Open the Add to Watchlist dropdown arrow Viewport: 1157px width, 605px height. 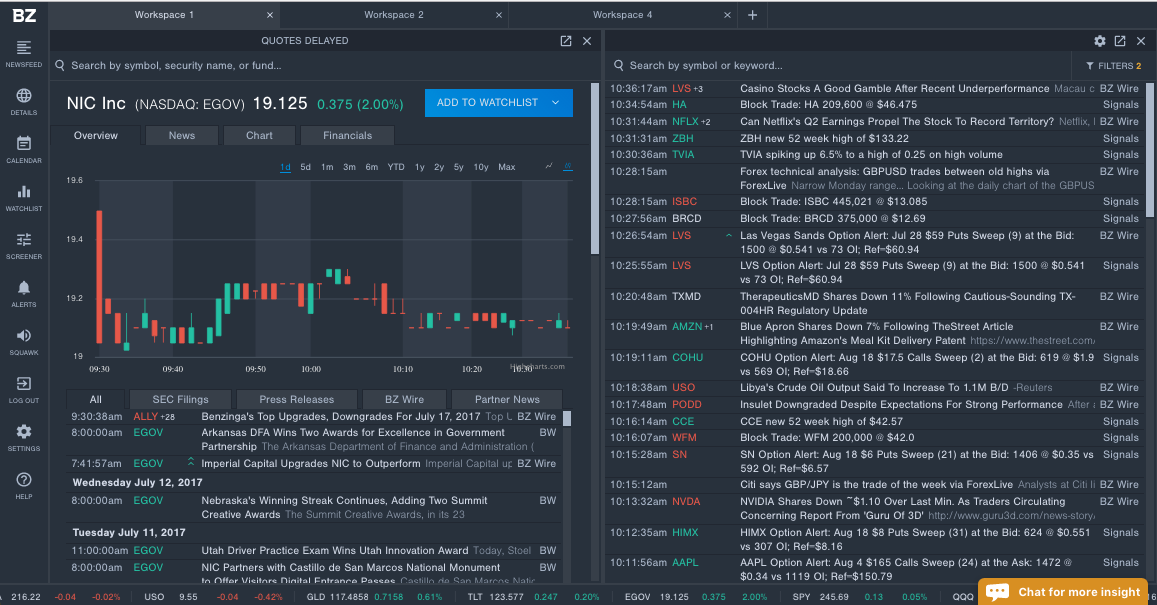coord(556,103)
